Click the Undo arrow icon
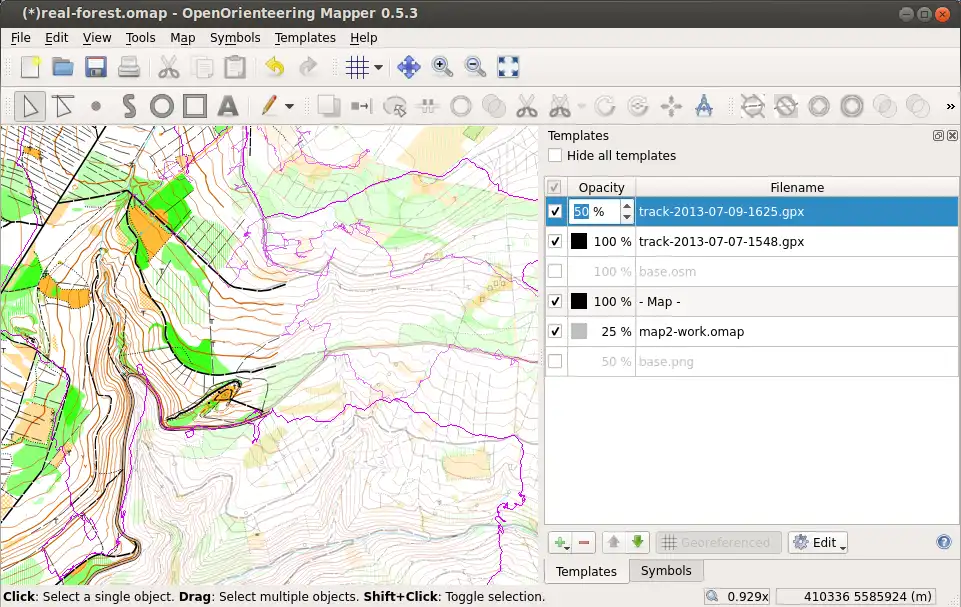The image size is (961, 607). (x=274, y=67)
